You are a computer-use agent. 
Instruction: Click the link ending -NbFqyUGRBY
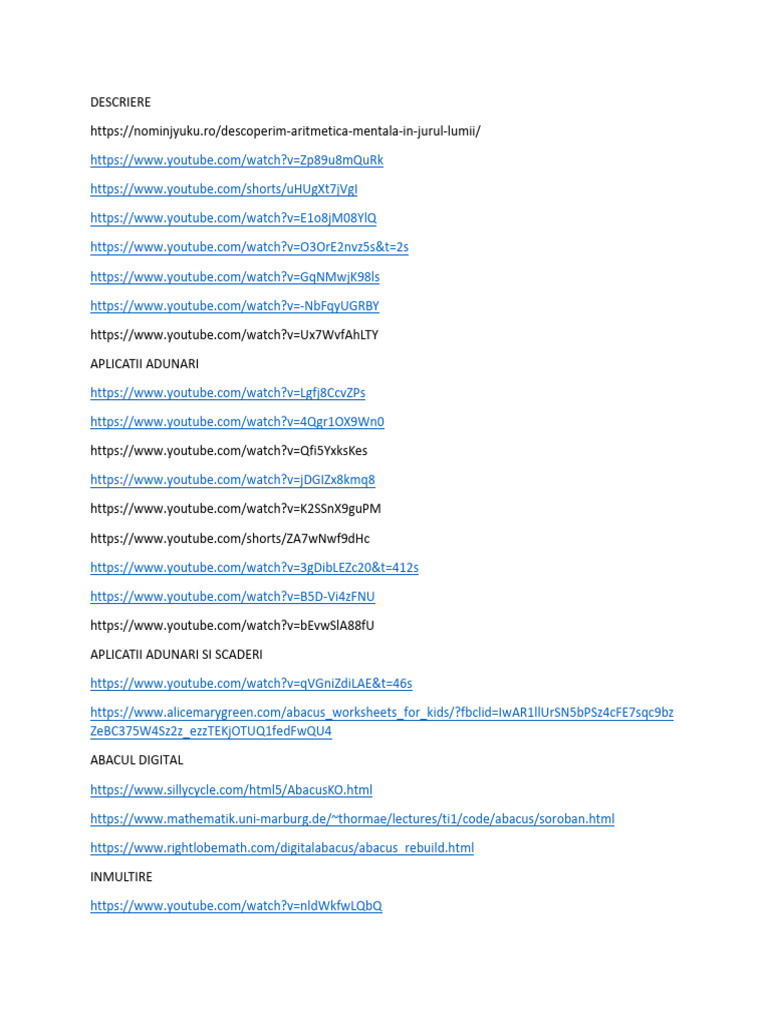tap(234, 306)
